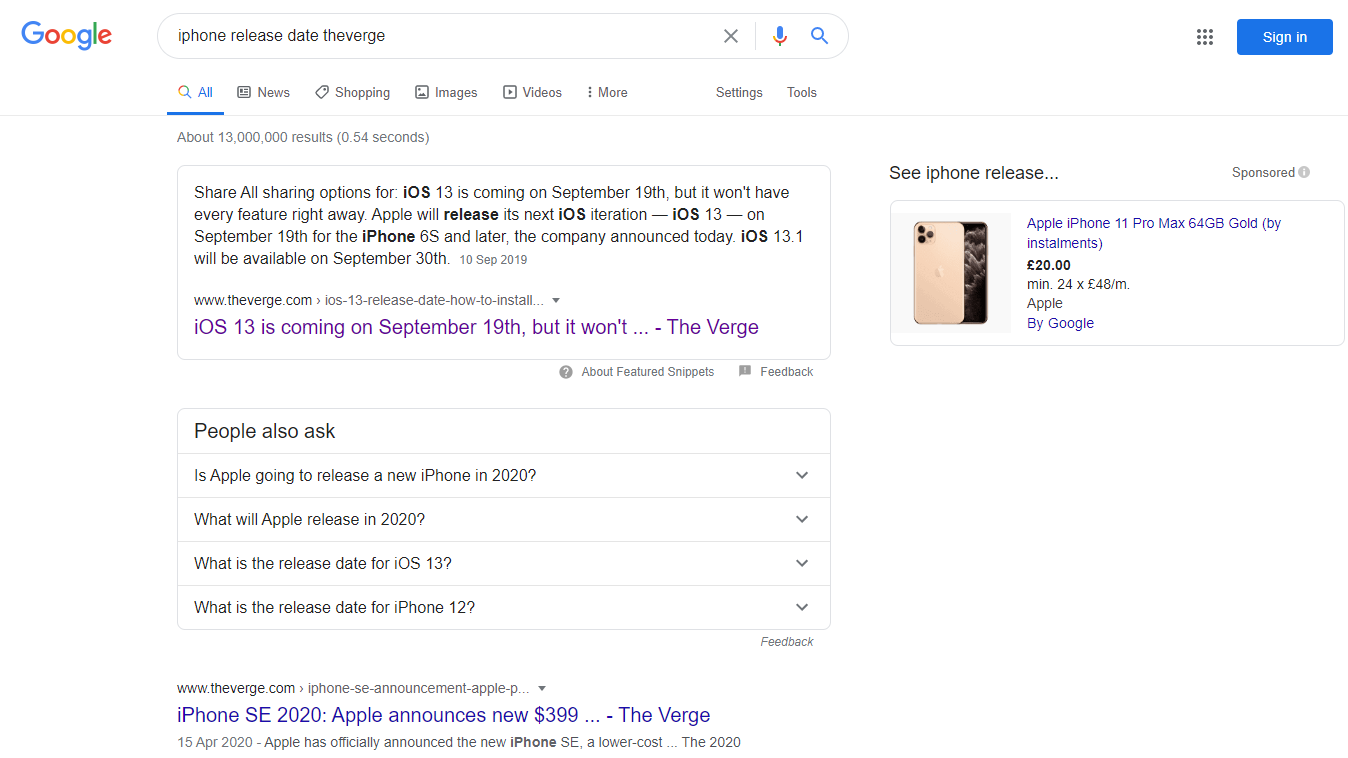
Task: Expand "Is Apple going to release a new iPhone in 2020?"
Action: [802, 476]
